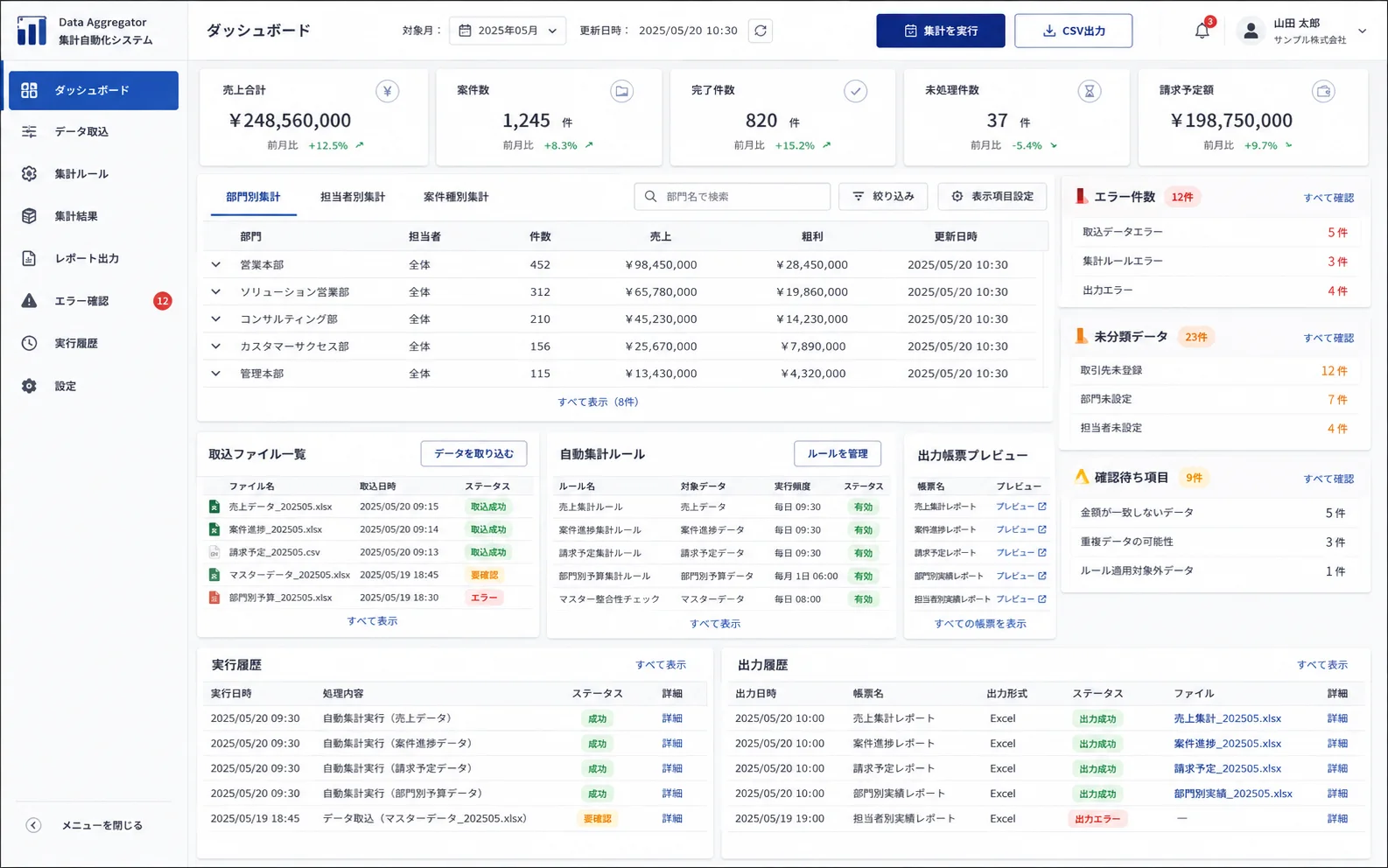Screen dimensions: 1388x868
Task: Open ダッシュボード in the sidebar
Action: coord(94,90)
